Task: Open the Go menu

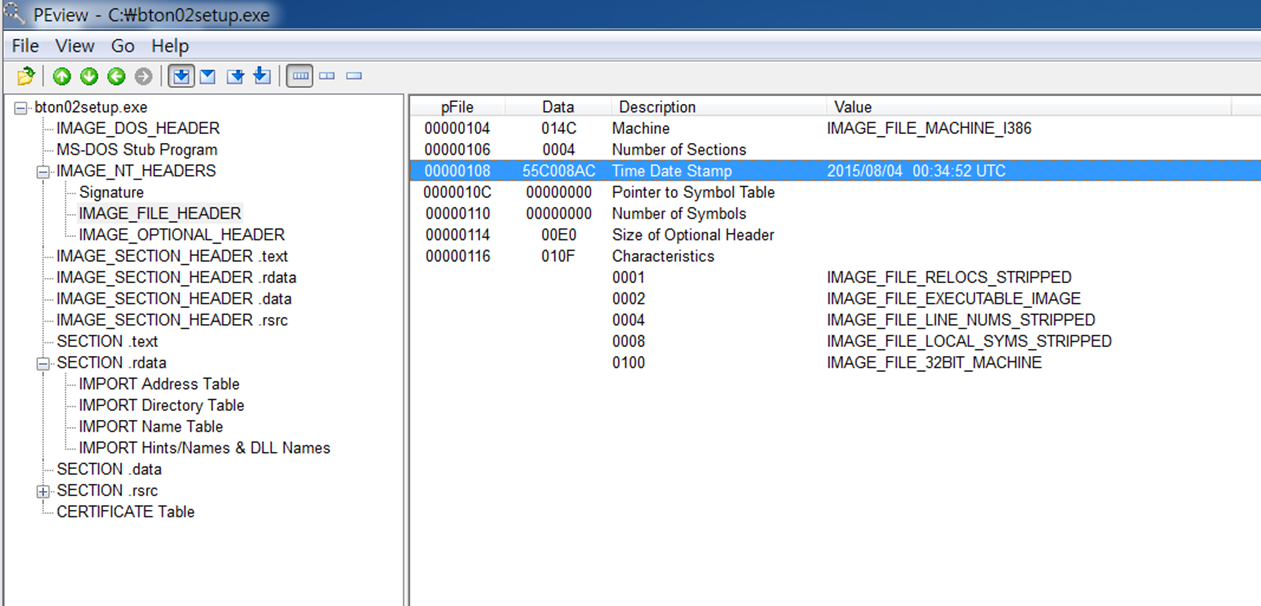Action: coord(123,46)
